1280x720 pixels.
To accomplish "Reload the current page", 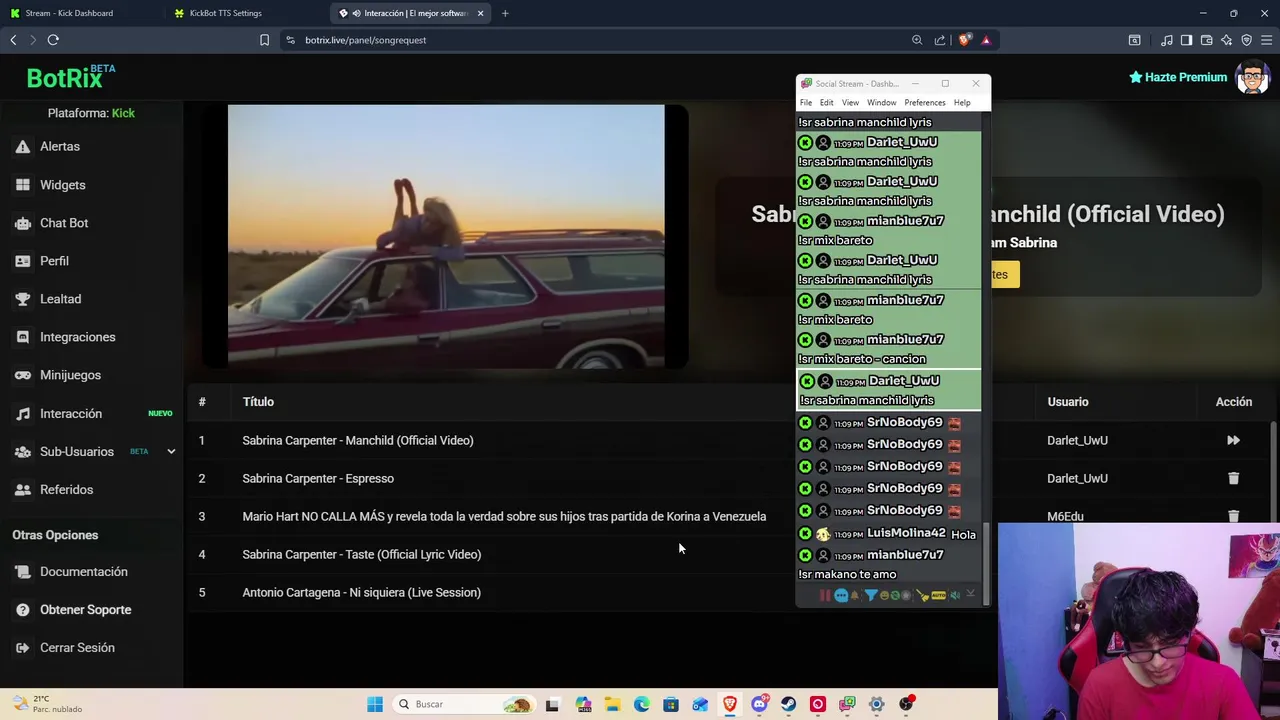I will (x=53, y=40).
